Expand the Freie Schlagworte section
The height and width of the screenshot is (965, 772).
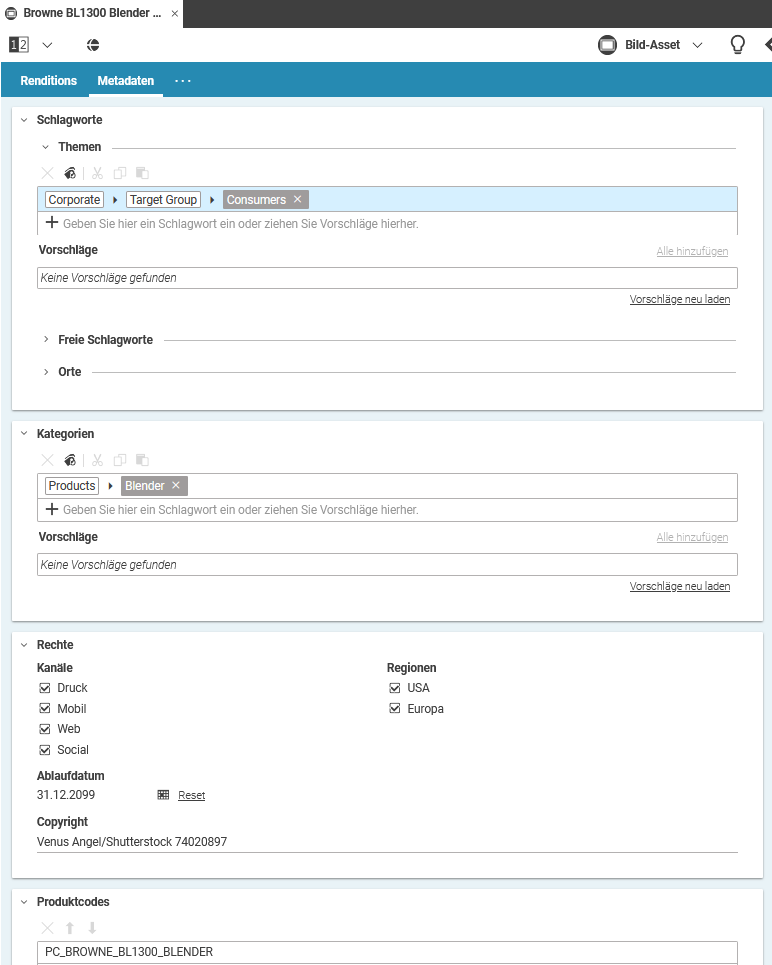pyautogui.click(x=46, y=340)
